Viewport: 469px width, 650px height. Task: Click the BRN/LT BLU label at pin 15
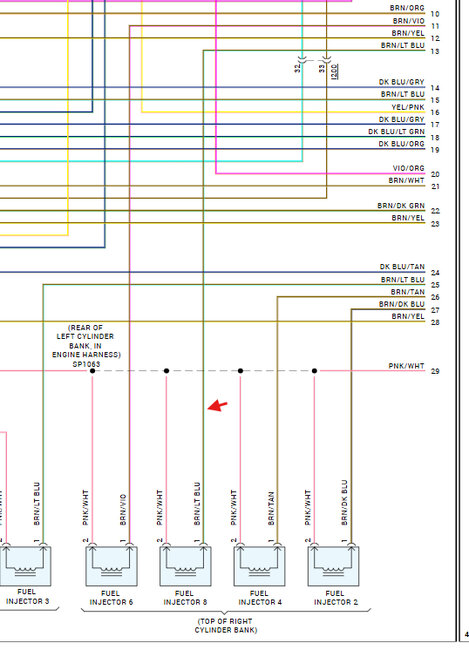click(403, 95)
